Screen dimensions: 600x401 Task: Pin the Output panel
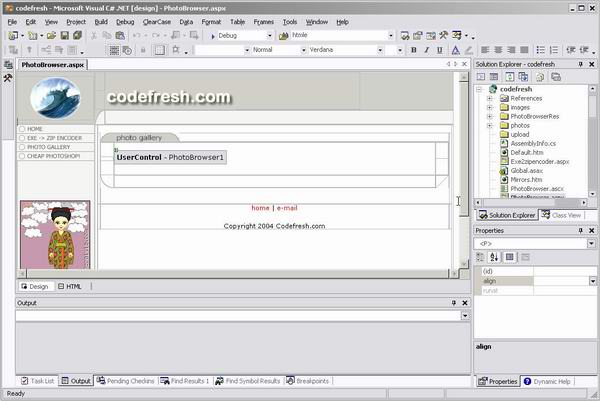tap(454, 303)
